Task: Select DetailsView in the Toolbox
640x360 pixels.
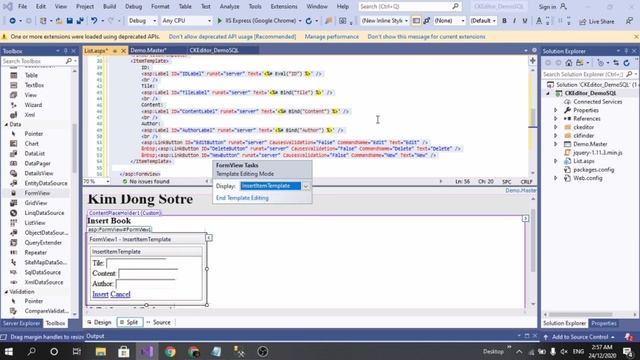Action: click(39, 173)
